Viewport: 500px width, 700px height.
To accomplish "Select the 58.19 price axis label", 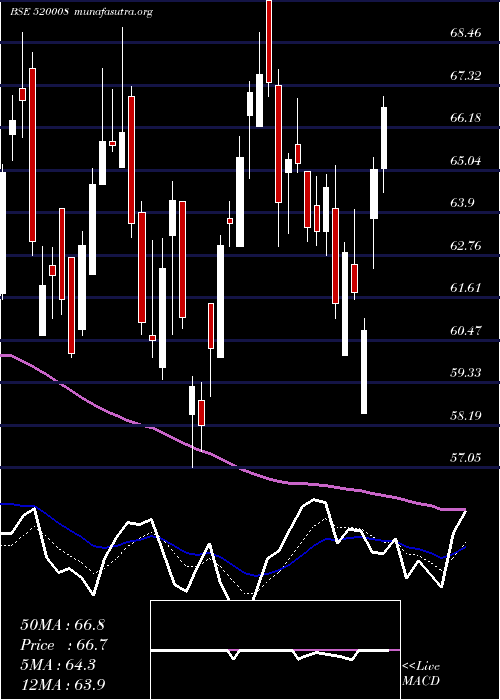I will point(466,416).
